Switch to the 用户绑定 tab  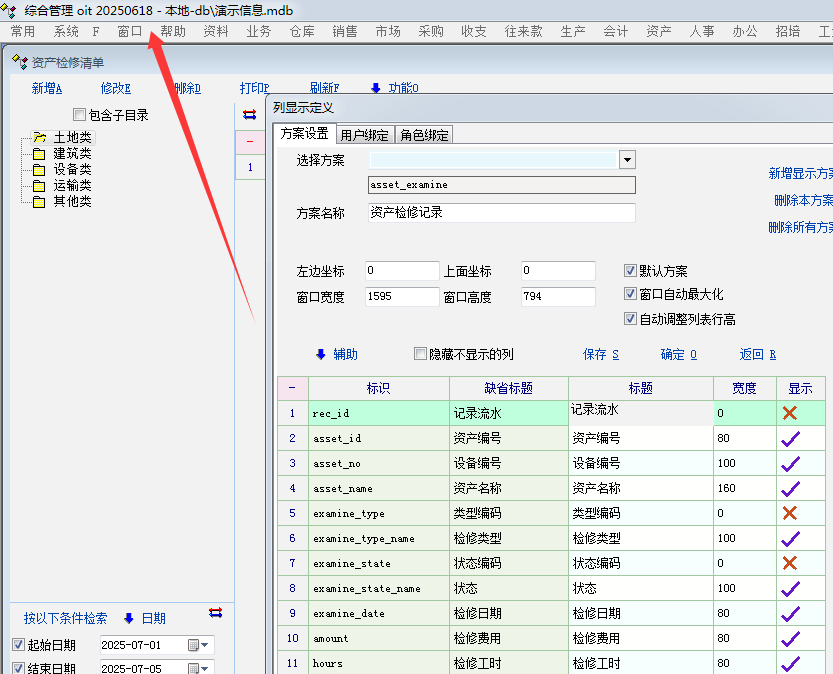click(x=364, y=135)
